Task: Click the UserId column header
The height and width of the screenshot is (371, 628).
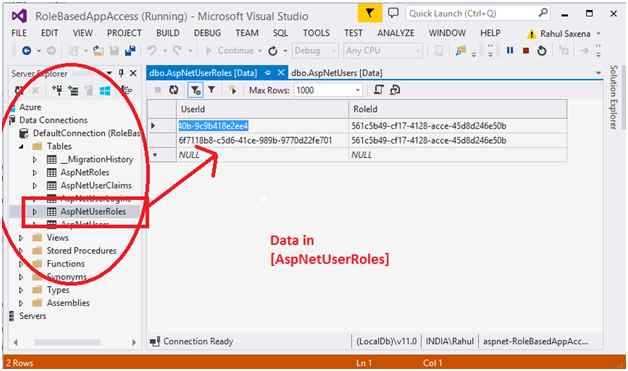Action: pyautogui.click(x=262, y=109)
